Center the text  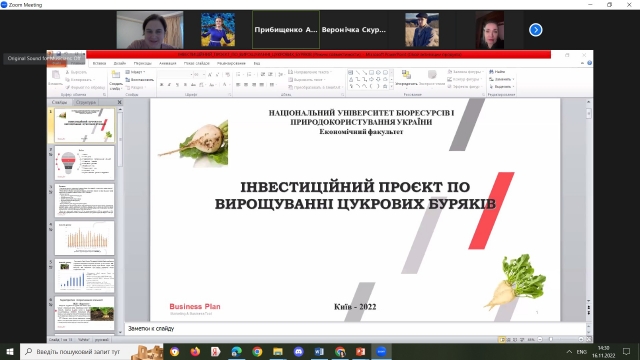coord(246,84)
